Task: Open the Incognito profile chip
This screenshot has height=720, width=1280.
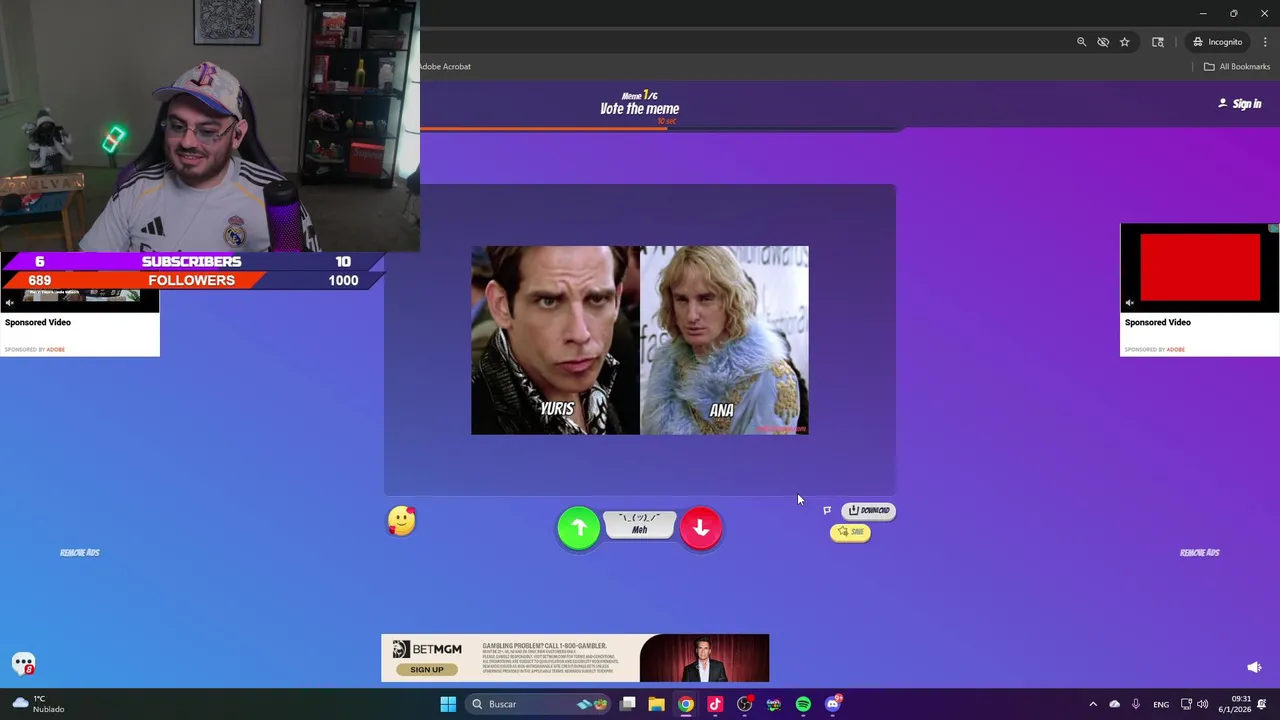Action: tap(1217, 42)
